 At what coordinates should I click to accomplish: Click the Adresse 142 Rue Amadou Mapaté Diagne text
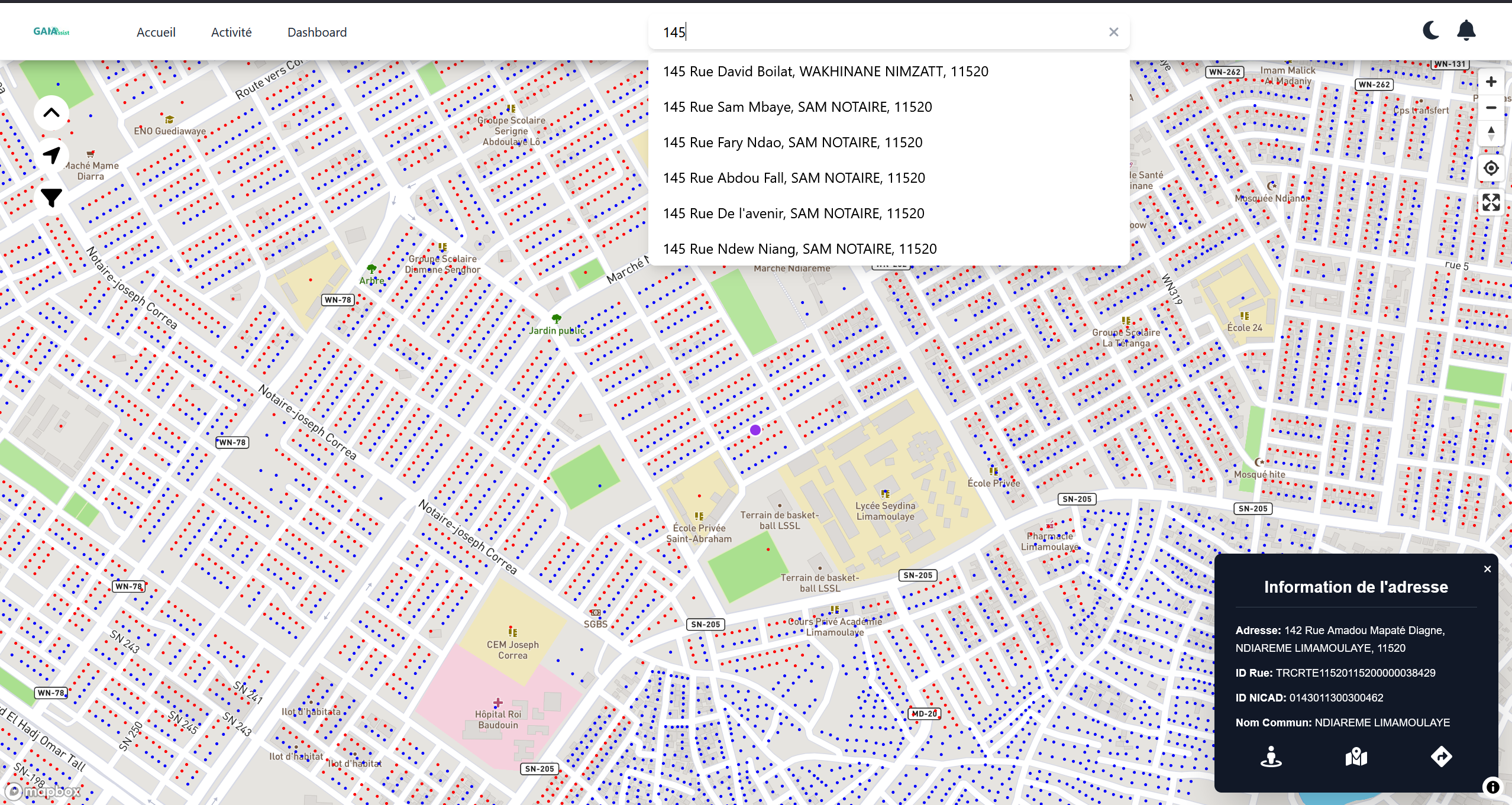(1340, 639)
